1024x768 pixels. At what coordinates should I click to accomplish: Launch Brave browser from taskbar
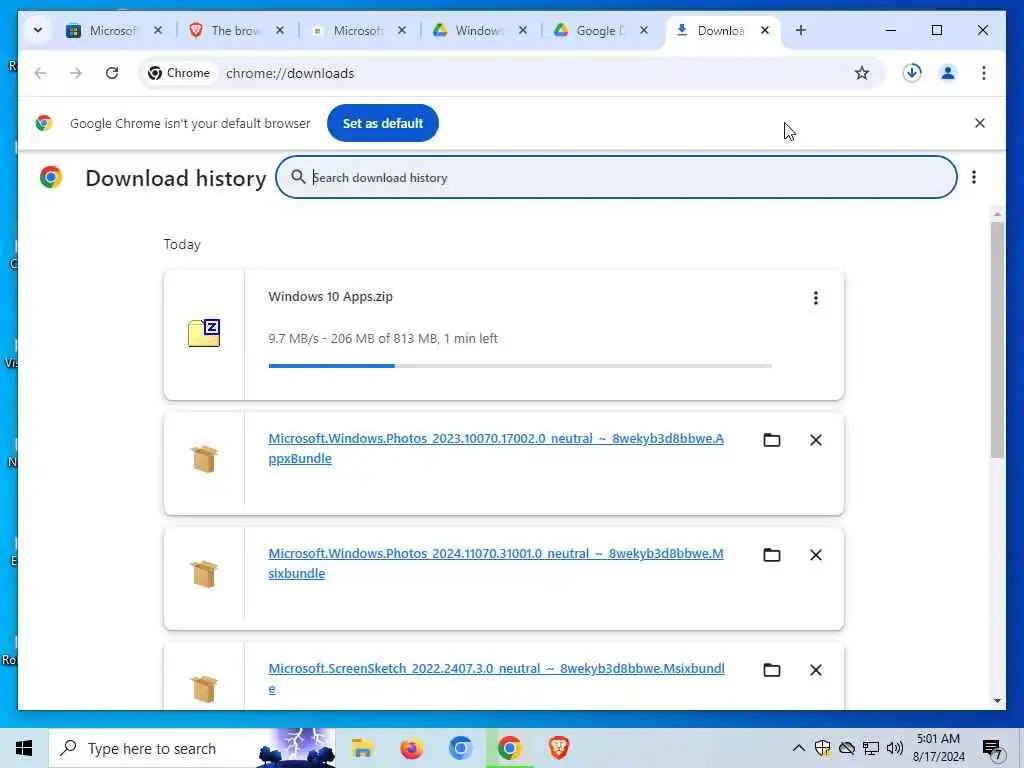coord(558,748)
